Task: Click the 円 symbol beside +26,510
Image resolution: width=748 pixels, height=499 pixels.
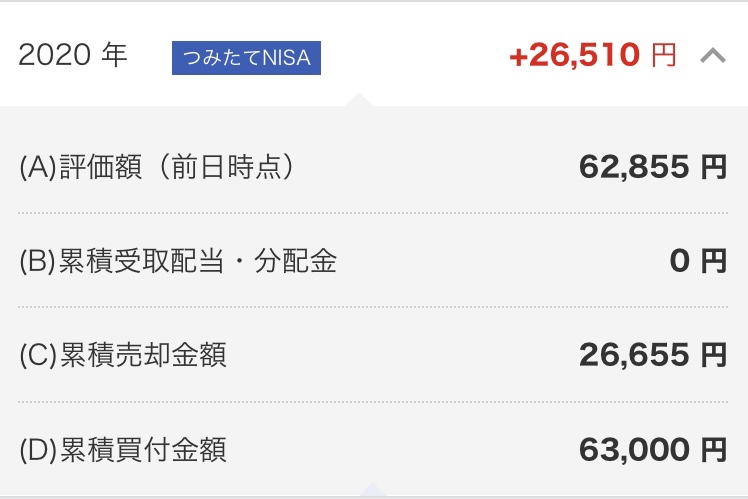Action: pos(664,55)
